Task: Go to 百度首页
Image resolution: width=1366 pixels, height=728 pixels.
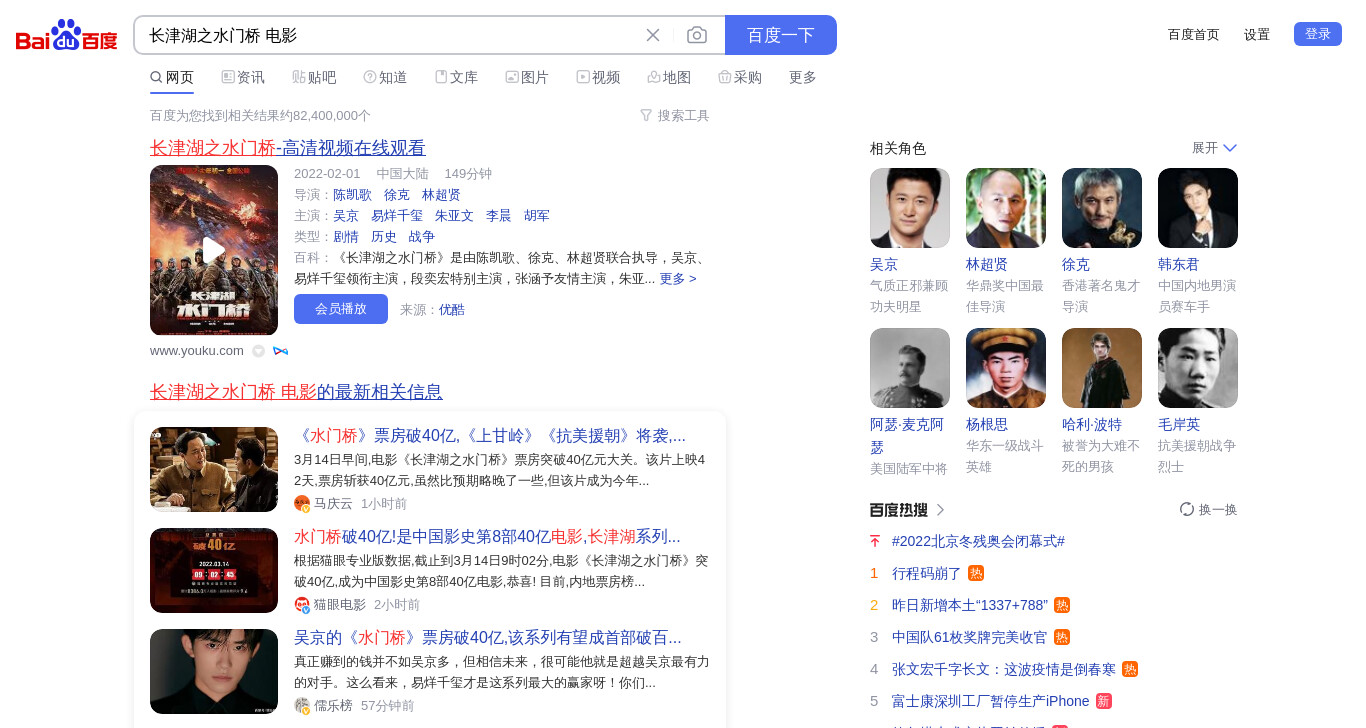Action: 1194,34
